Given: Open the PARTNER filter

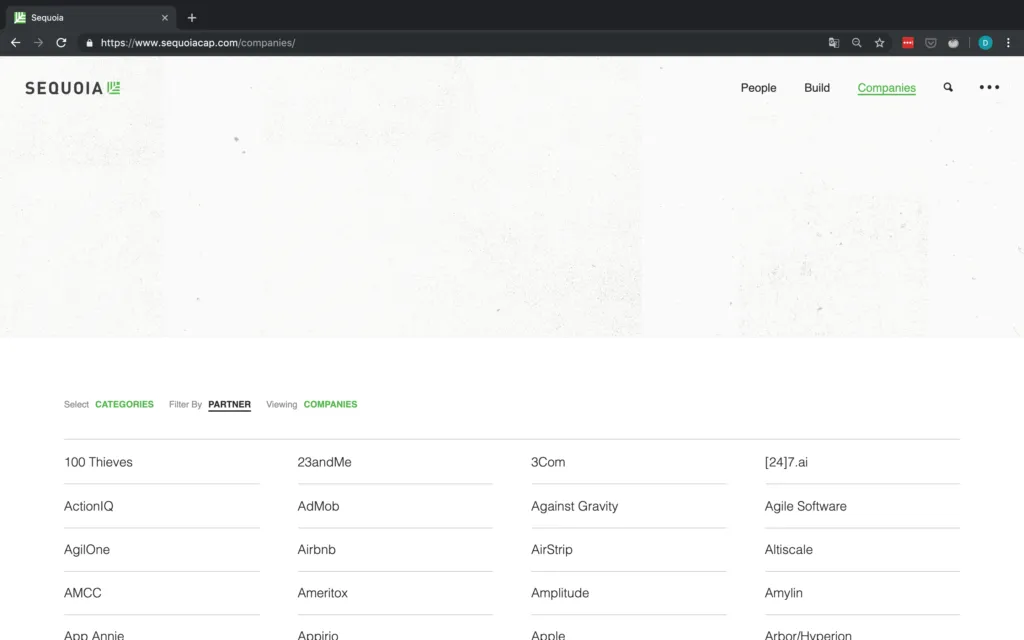Looking at the screenshot, I should coord(229,405).
